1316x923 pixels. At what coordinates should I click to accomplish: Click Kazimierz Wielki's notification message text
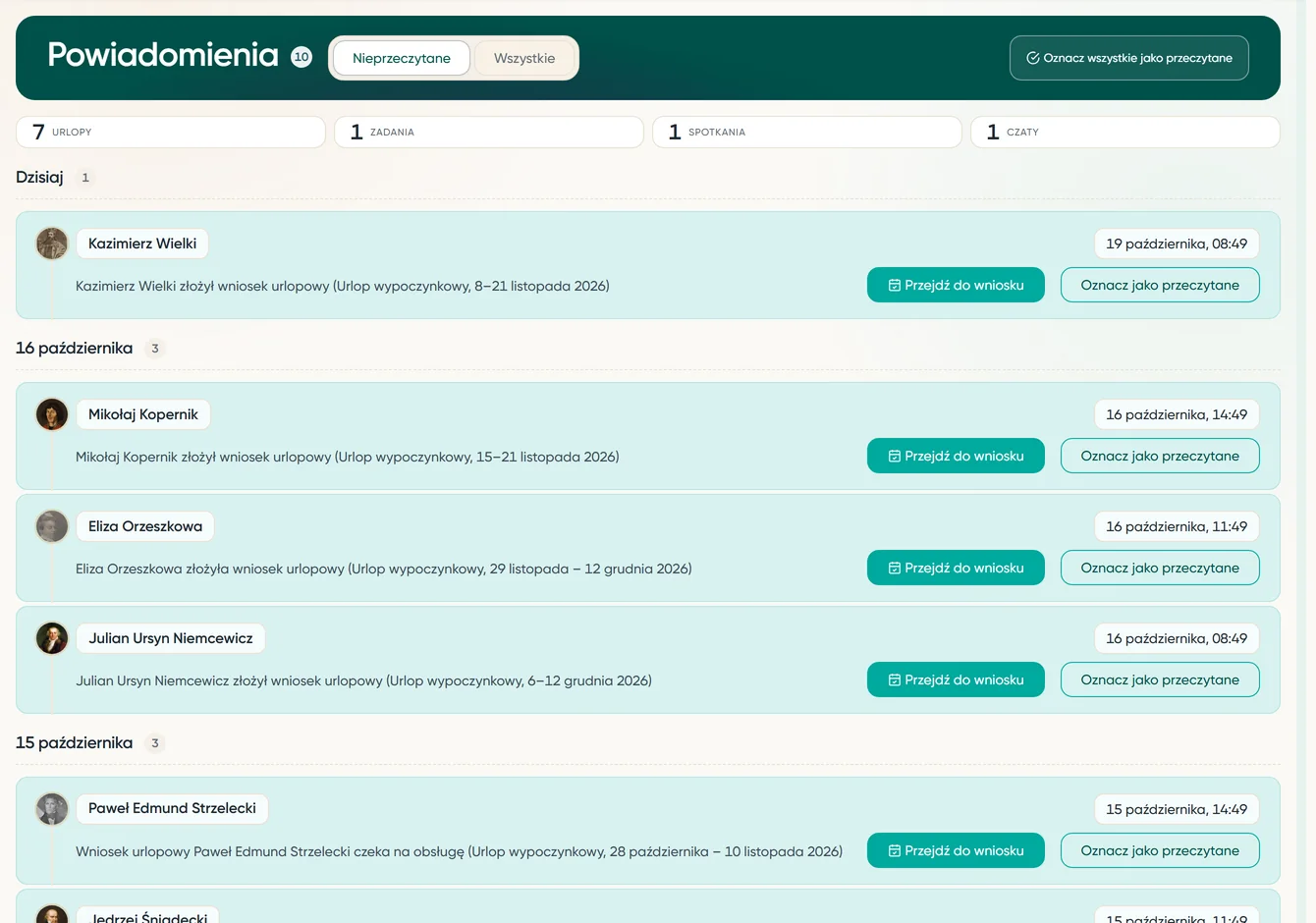[x=343, y=286]
